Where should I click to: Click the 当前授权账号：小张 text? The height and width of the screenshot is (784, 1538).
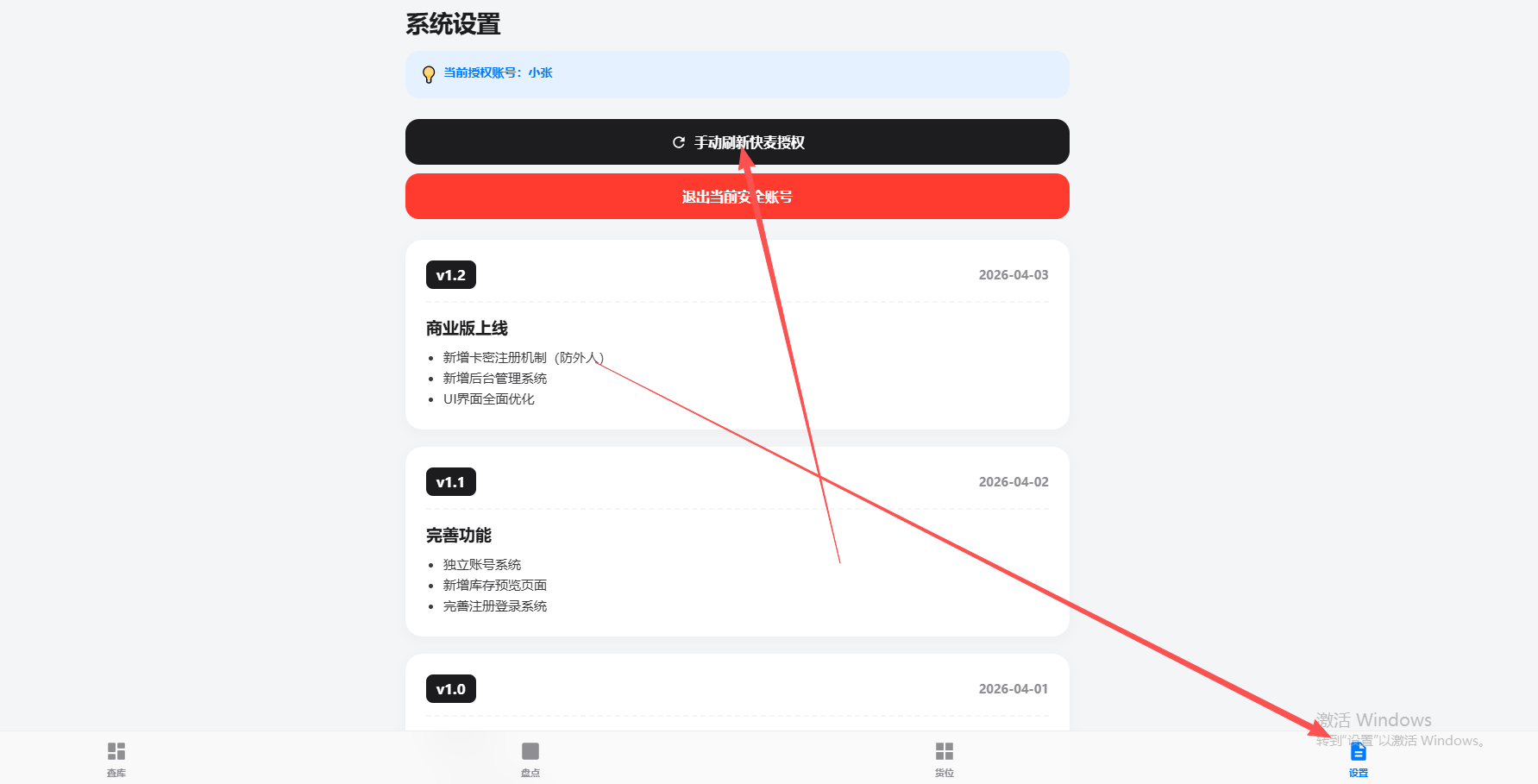pyautogui.click(x=498, y=72)
